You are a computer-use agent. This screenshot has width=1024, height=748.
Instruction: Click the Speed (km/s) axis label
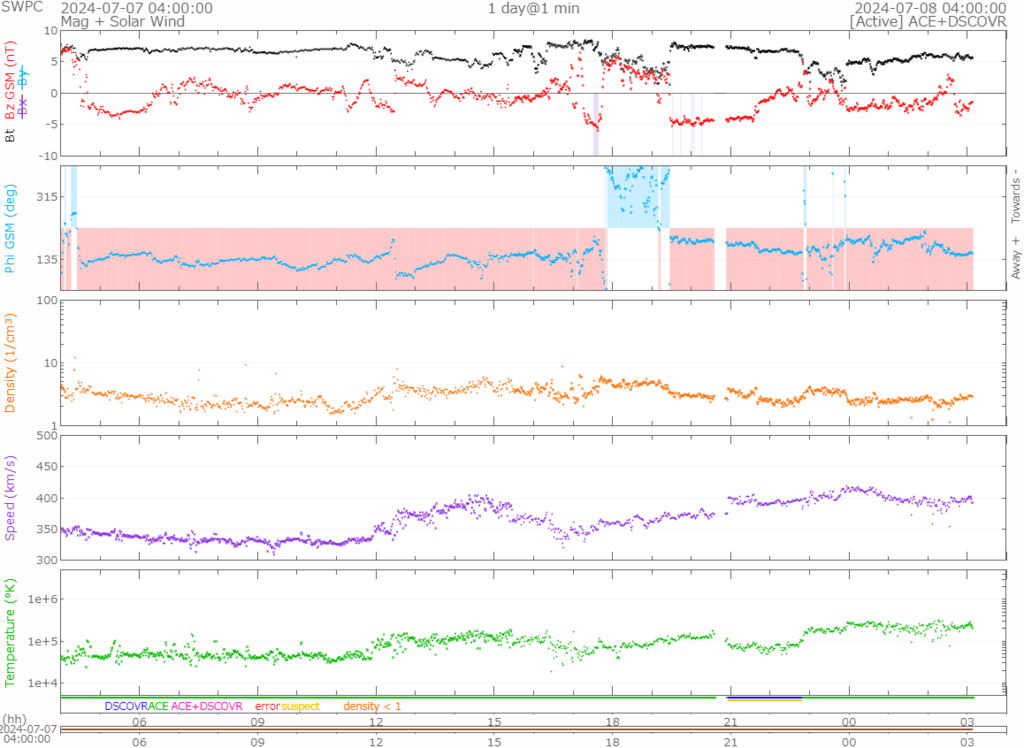coord(11,497)
